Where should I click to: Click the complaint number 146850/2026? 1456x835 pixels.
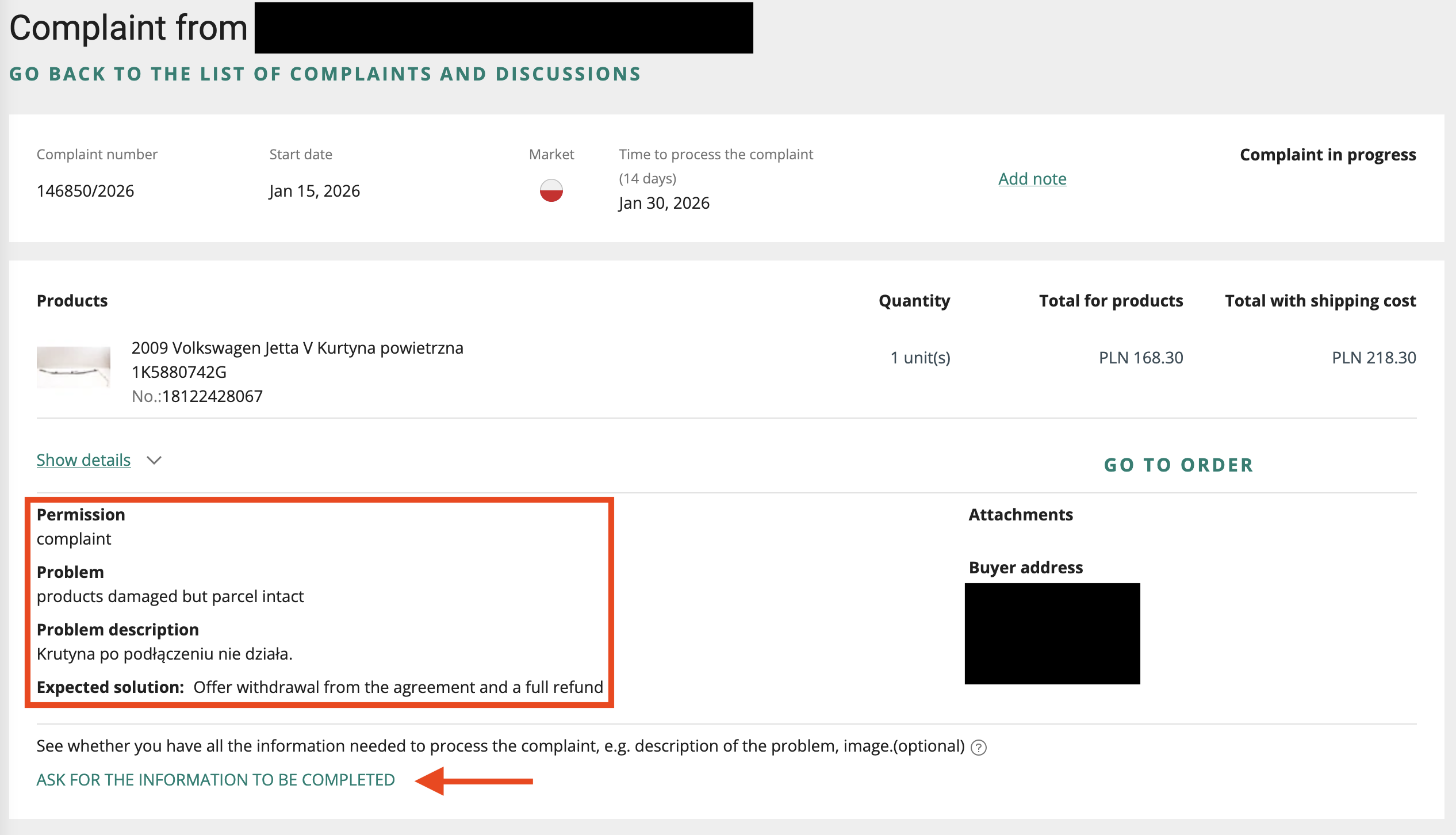point(85,191)
